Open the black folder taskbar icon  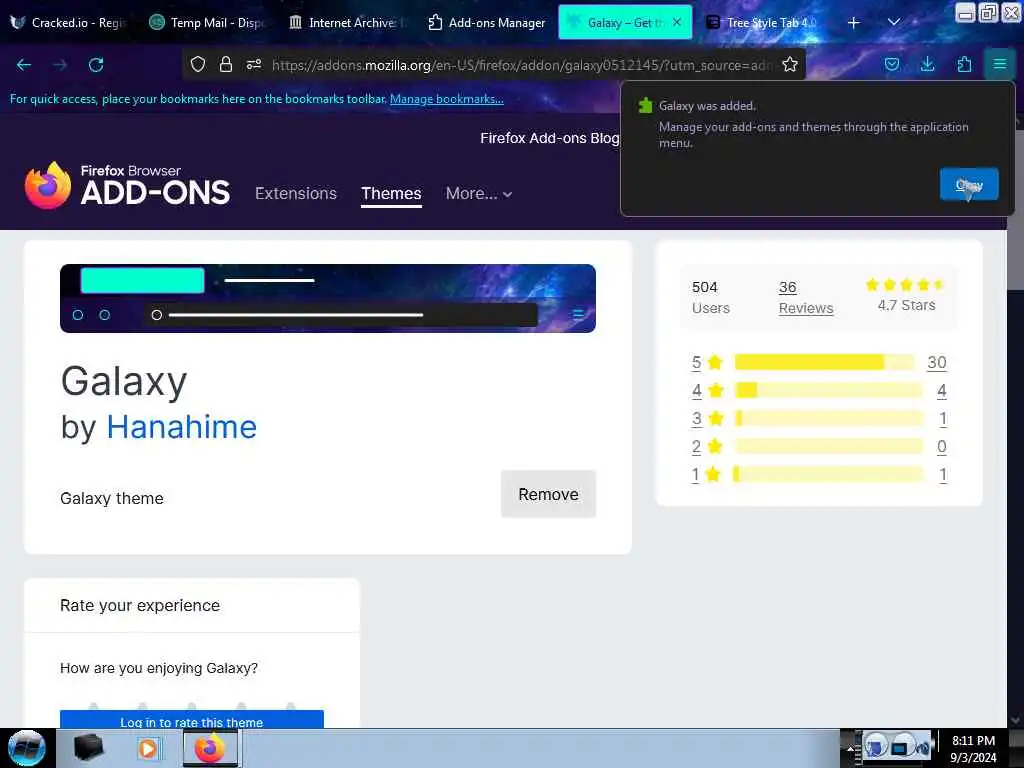coord(88,748)
